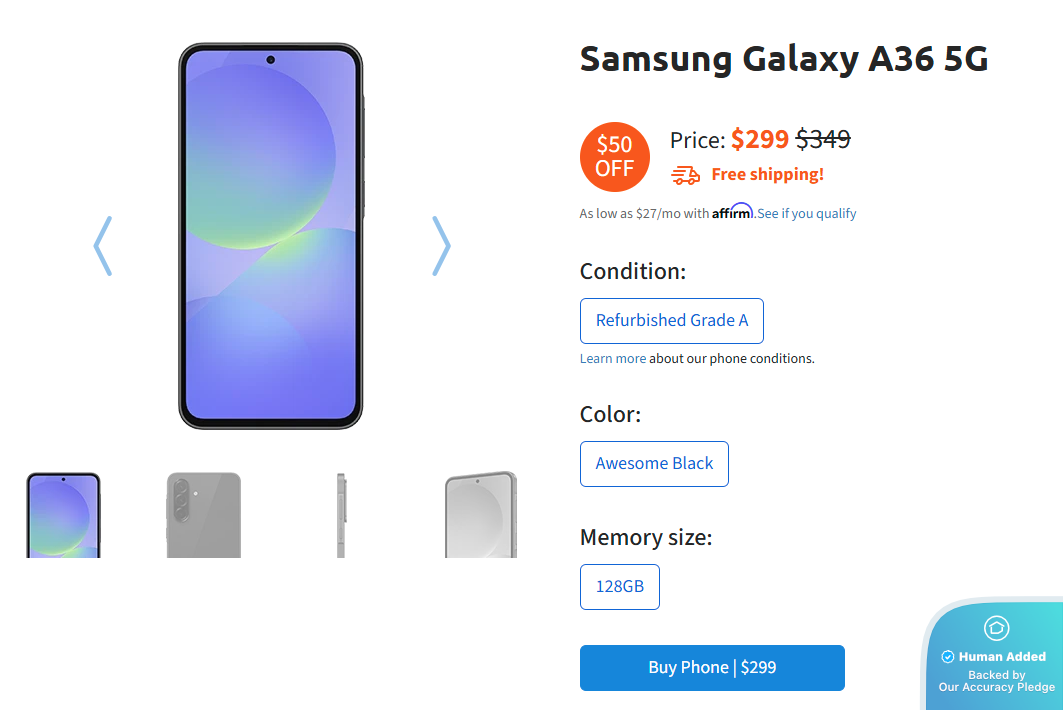Open the See if you qualify link
The image size is (1063, 710).
(807, 213)
